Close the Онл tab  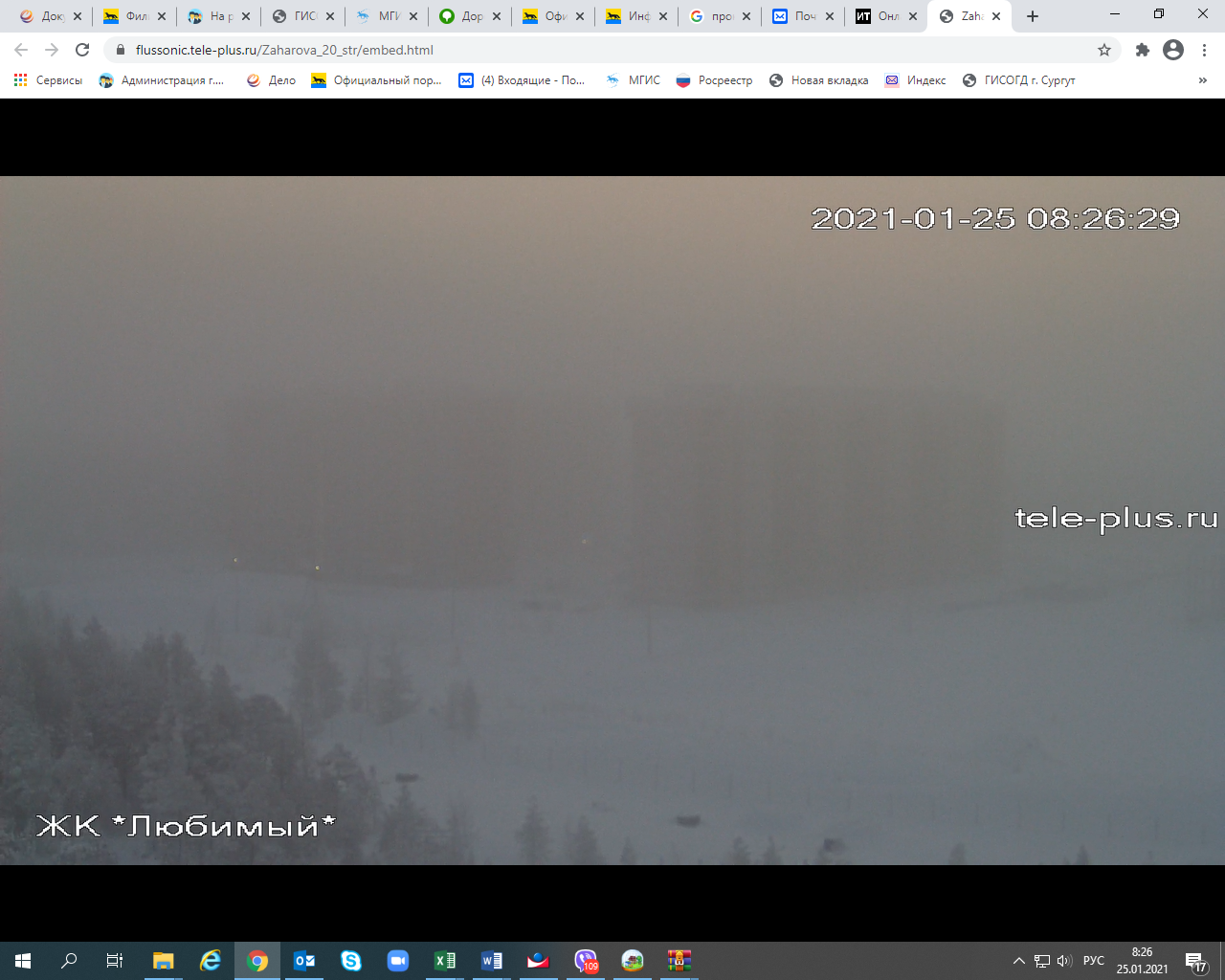click(913, 16)
